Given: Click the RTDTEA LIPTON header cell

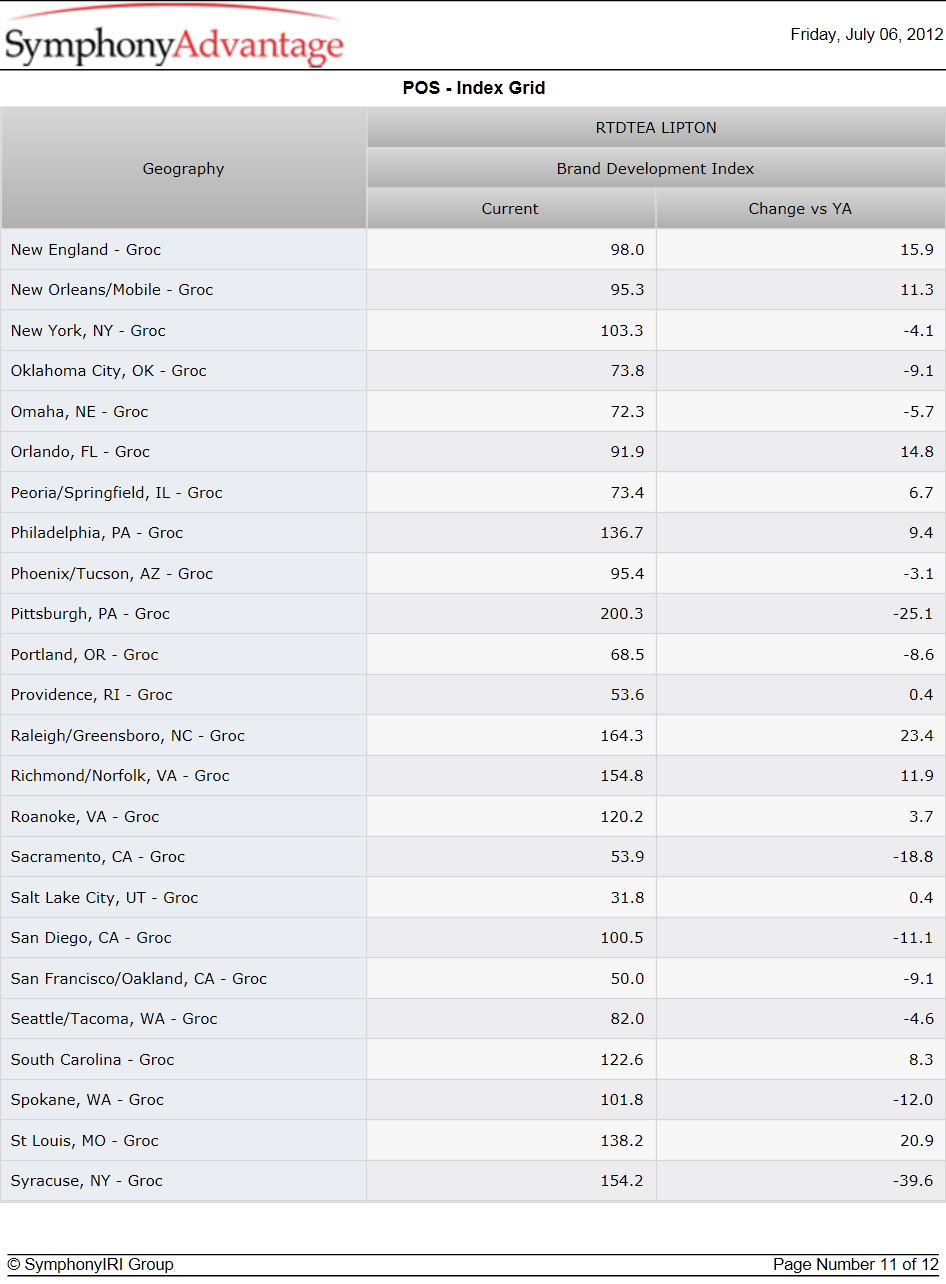Looking at the screenshot, I should [x=656, y=128].
